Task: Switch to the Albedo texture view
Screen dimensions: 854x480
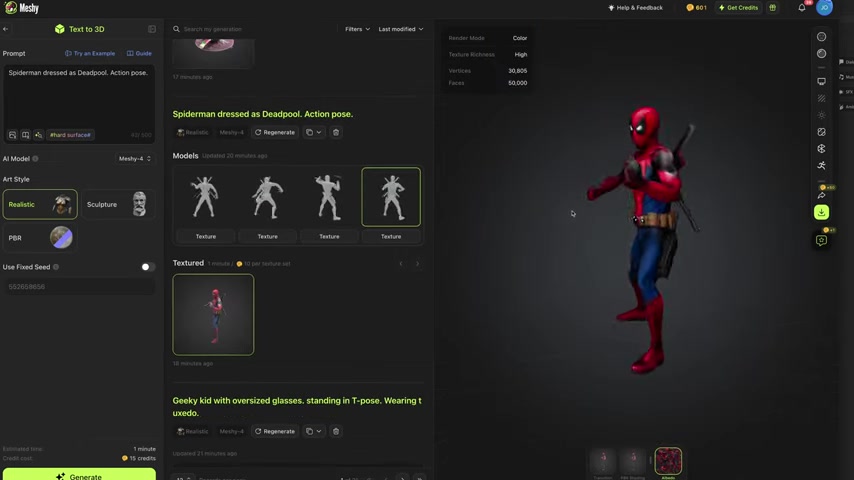Action: tap(668, 461)
